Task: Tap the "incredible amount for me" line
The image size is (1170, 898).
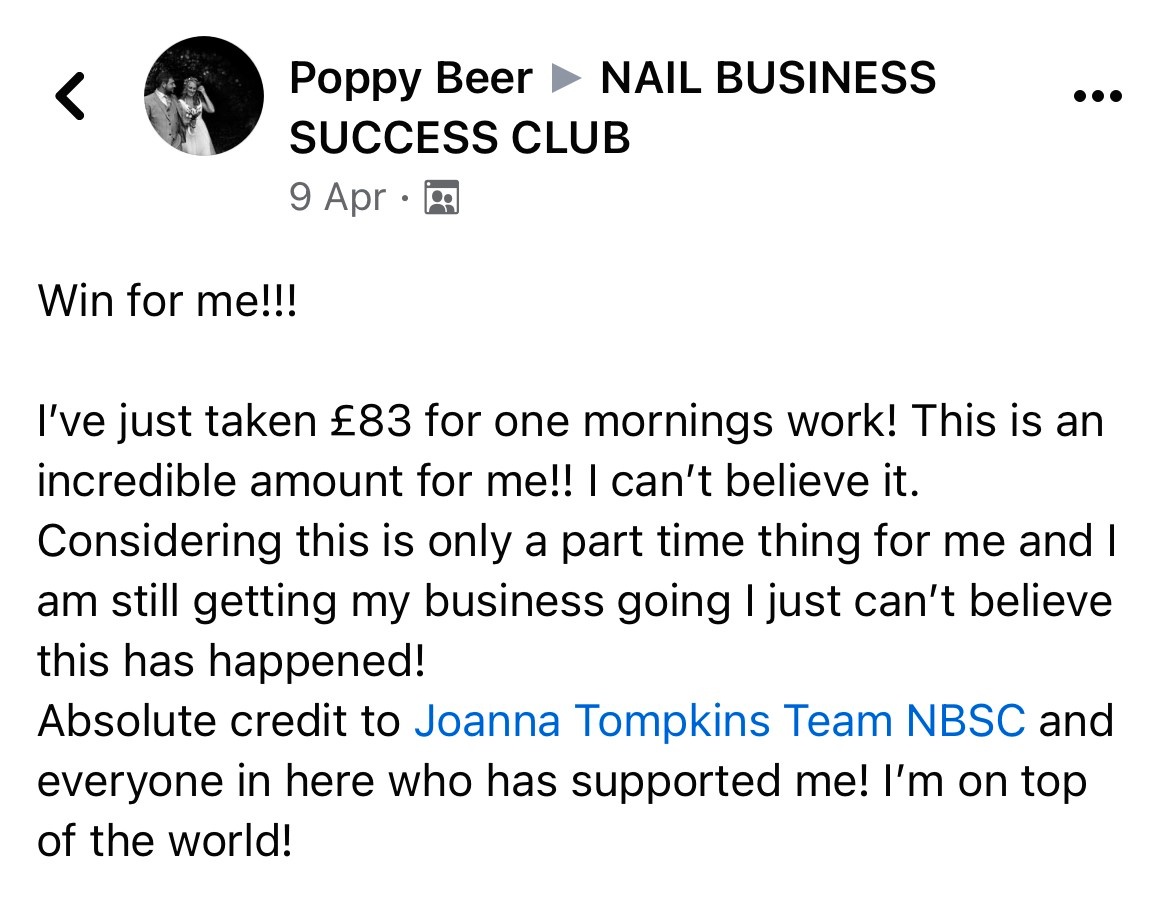Action: click(x=478, y=481)
